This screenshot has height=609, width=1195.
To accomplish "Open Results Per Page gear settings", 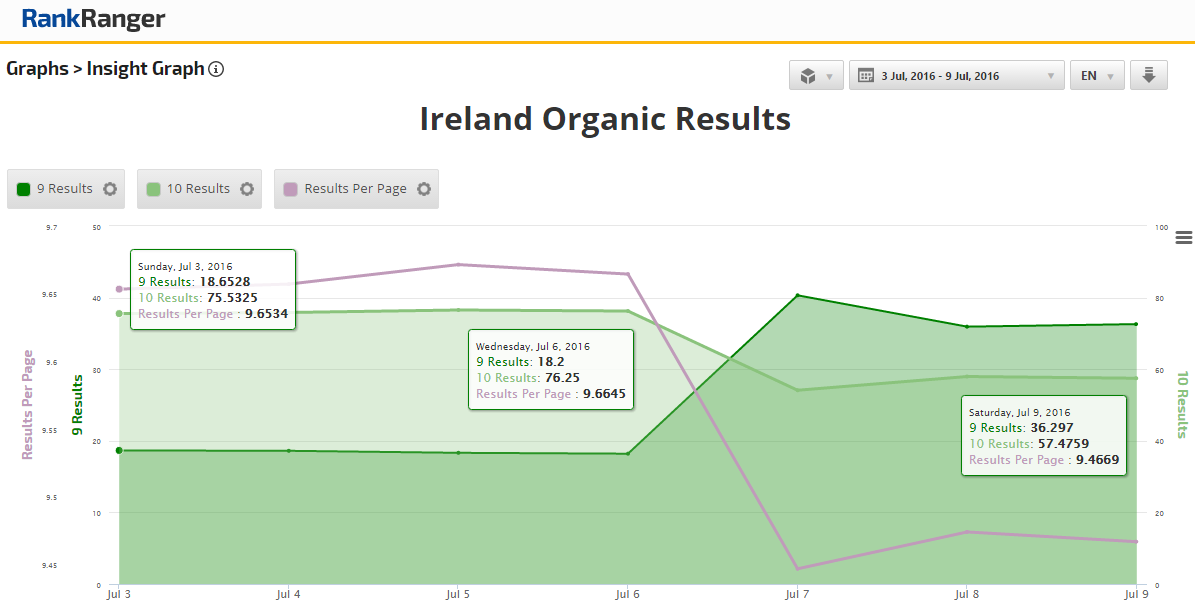I will [x=424, y=189].
